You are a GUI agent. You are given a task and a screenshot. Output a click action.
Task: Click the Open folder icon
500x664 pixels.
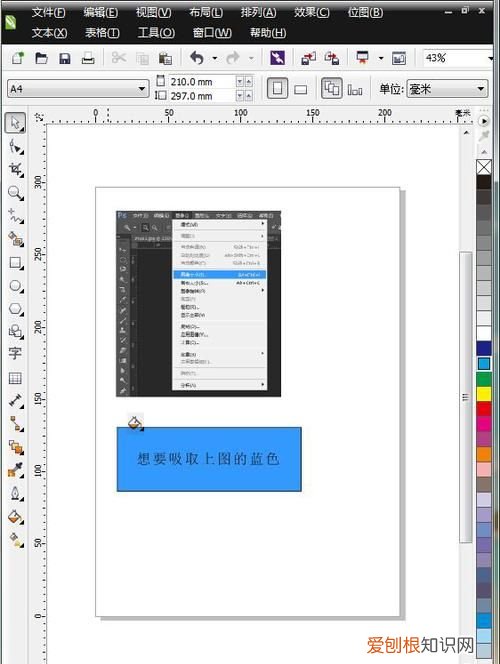pyautogui.click(x=41, y=58)
